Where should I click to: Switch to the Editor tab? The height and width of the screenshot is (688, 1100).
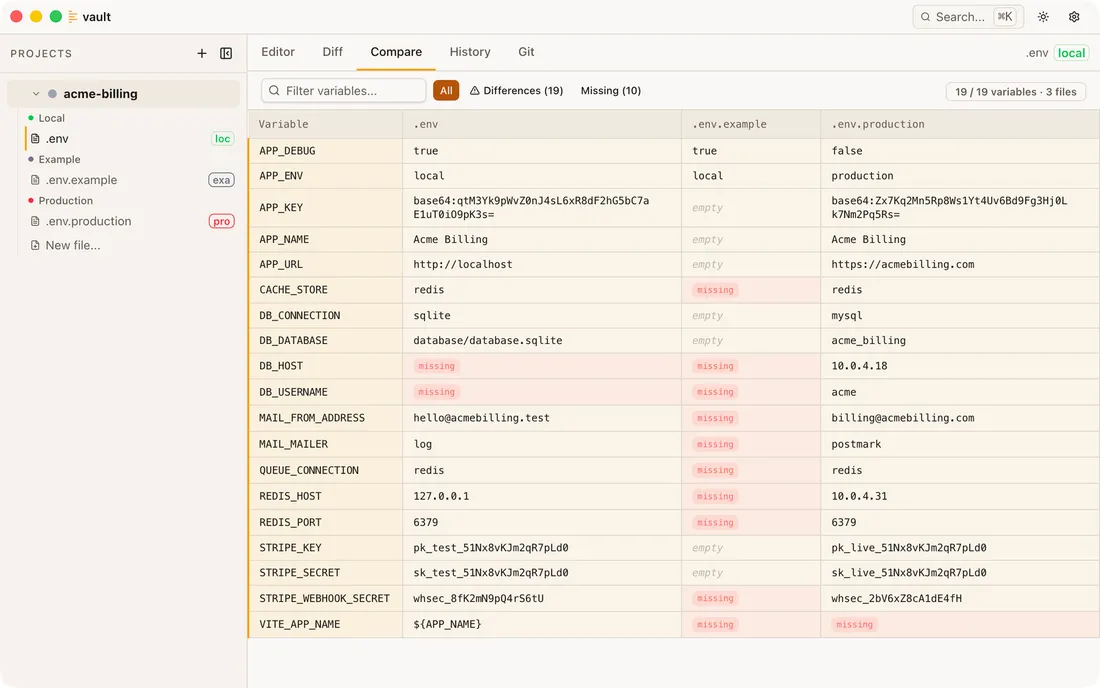(278, 52)
